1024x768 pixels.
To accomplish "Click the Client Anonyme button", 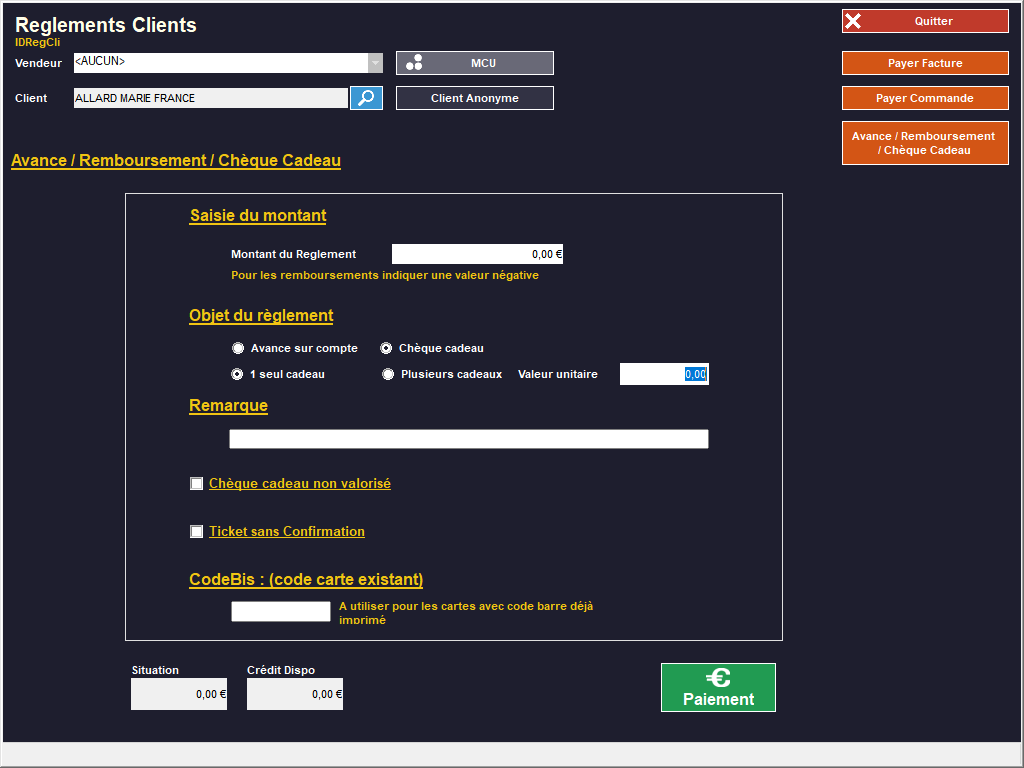I will [475, 98].
